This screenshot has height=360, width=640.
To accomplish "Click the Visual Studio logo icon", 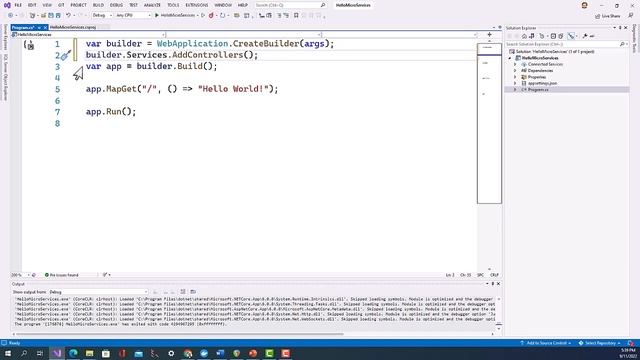I will pyautogui.click(x=7, y=5).
